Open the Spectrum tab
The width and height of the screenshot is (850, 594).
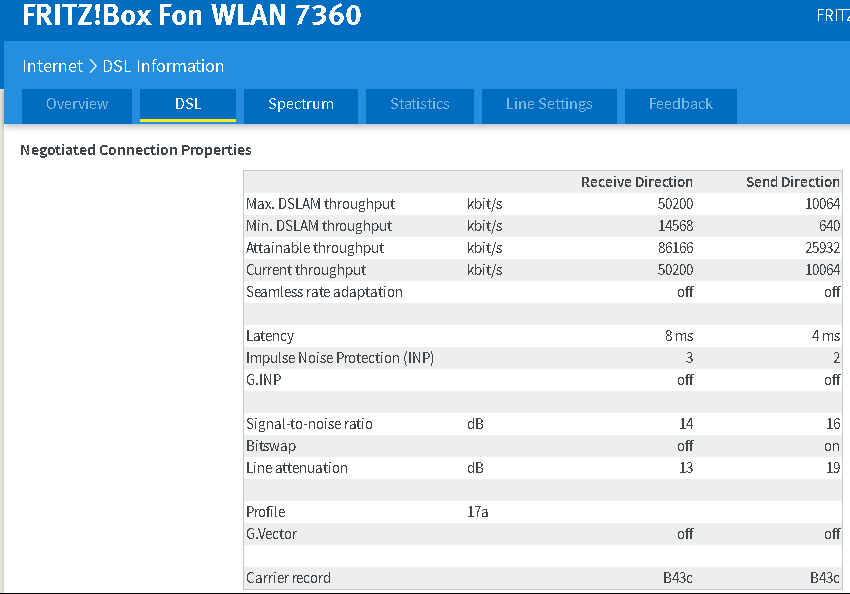coord(301,104)
